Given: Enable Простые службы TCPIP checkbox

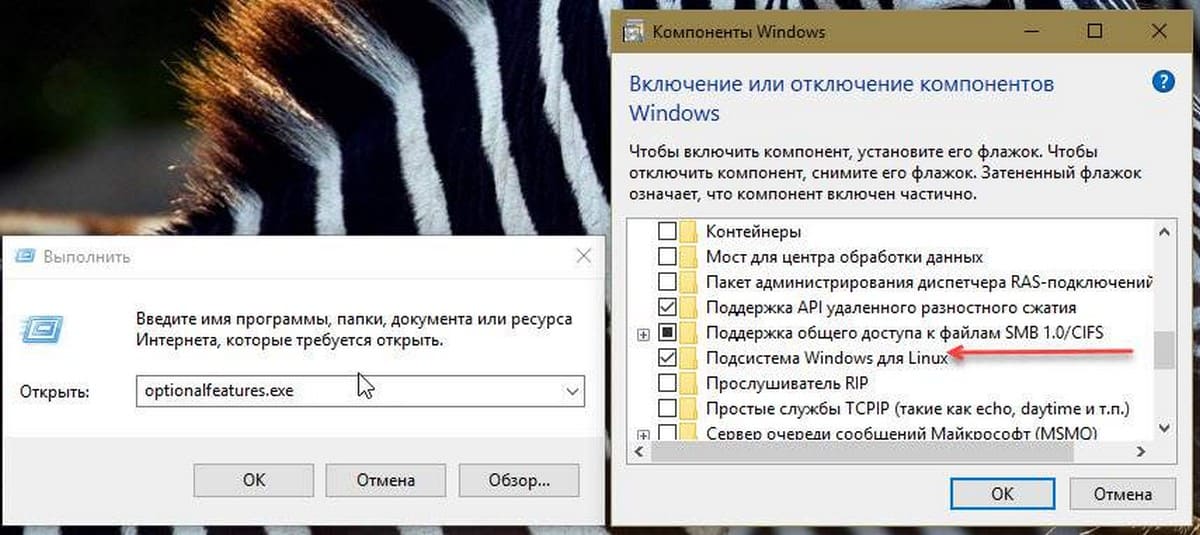Looking at the screenshot, I should pyautogui.click(x=667, y=408).
